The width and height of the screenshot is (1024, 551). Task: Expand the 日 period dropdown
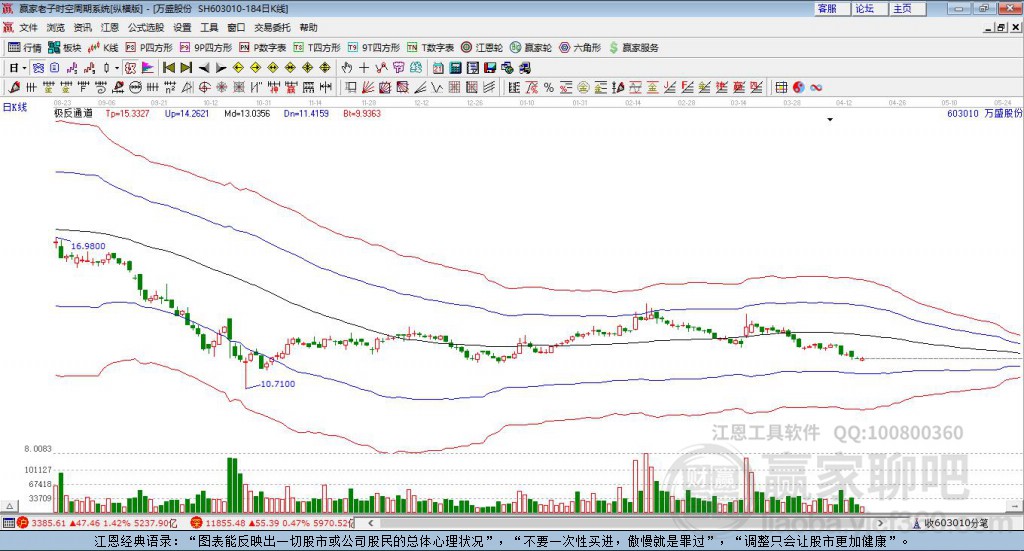[15, 68]
